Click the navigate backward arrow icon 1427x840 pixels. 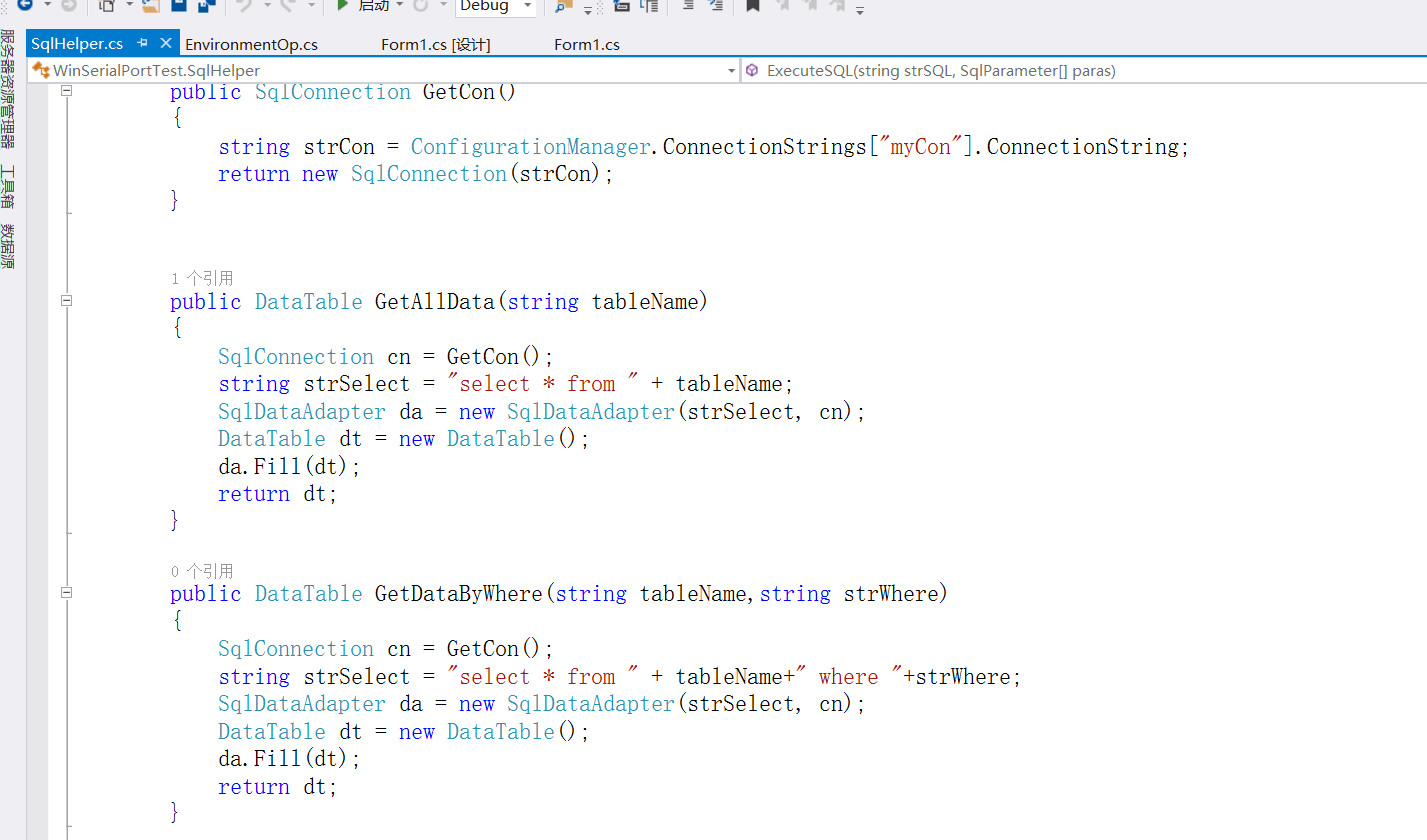[24, 5]
